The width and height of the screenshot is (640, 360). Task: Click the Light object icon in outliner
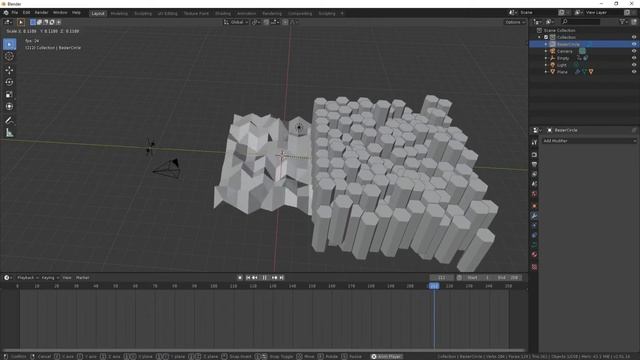(552, 65)
